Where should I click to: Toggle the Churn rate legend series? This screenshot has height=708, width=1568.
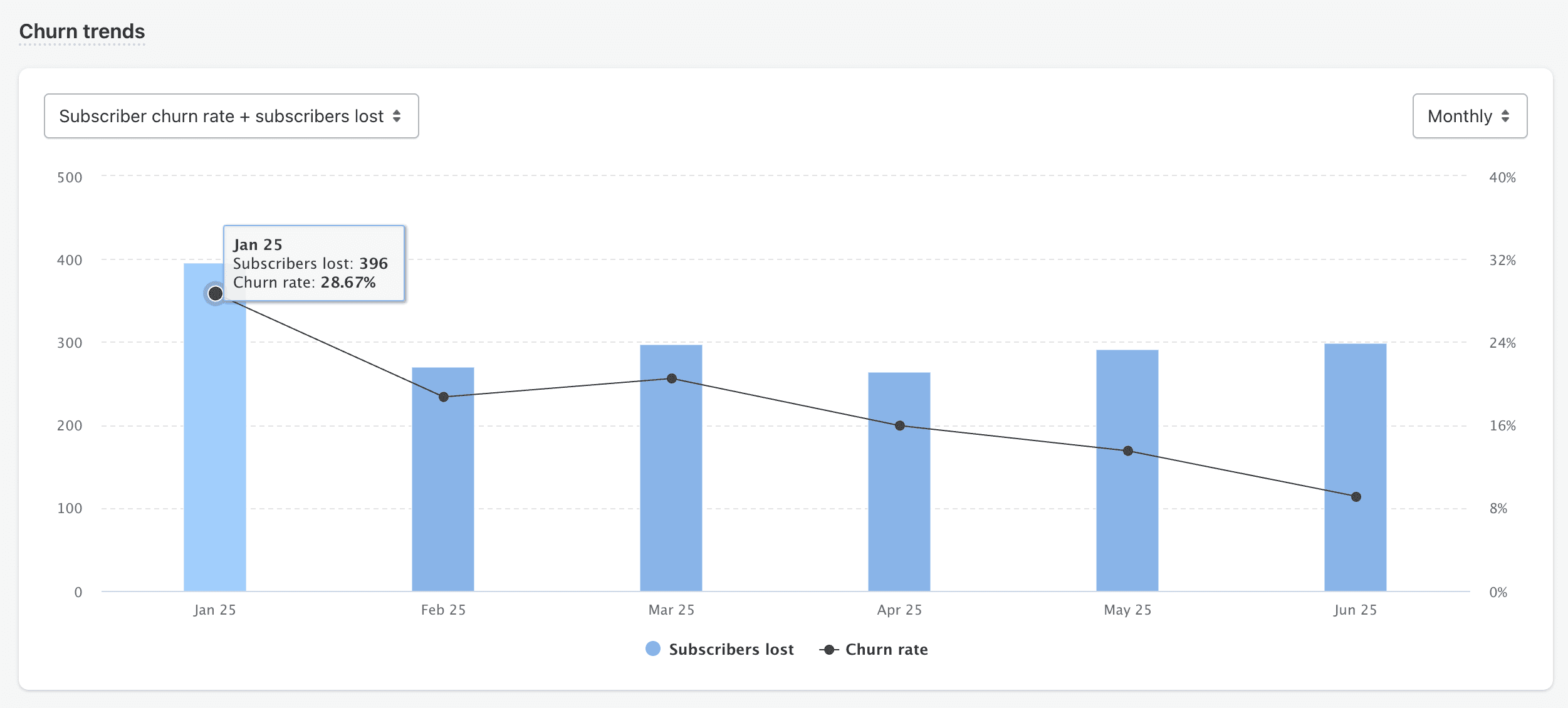click(x=886, y=649)
